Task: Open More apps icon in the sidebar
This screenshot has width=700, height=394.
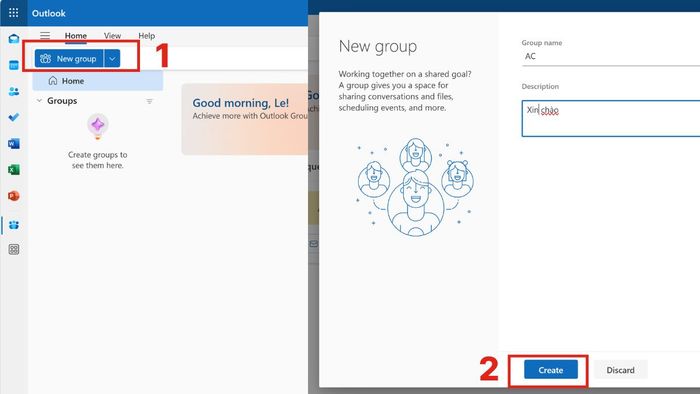Action: (x=14, y=249)
